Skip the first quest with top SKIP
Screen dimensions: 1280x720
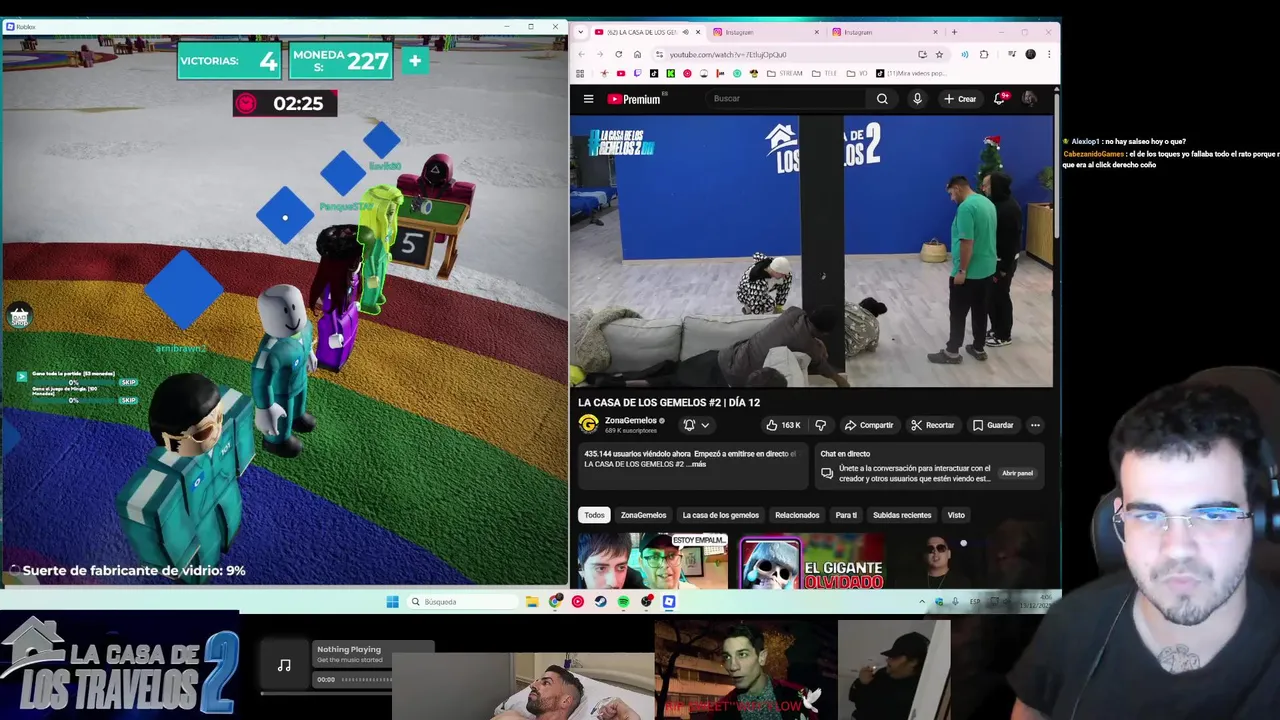coord(128,382)
